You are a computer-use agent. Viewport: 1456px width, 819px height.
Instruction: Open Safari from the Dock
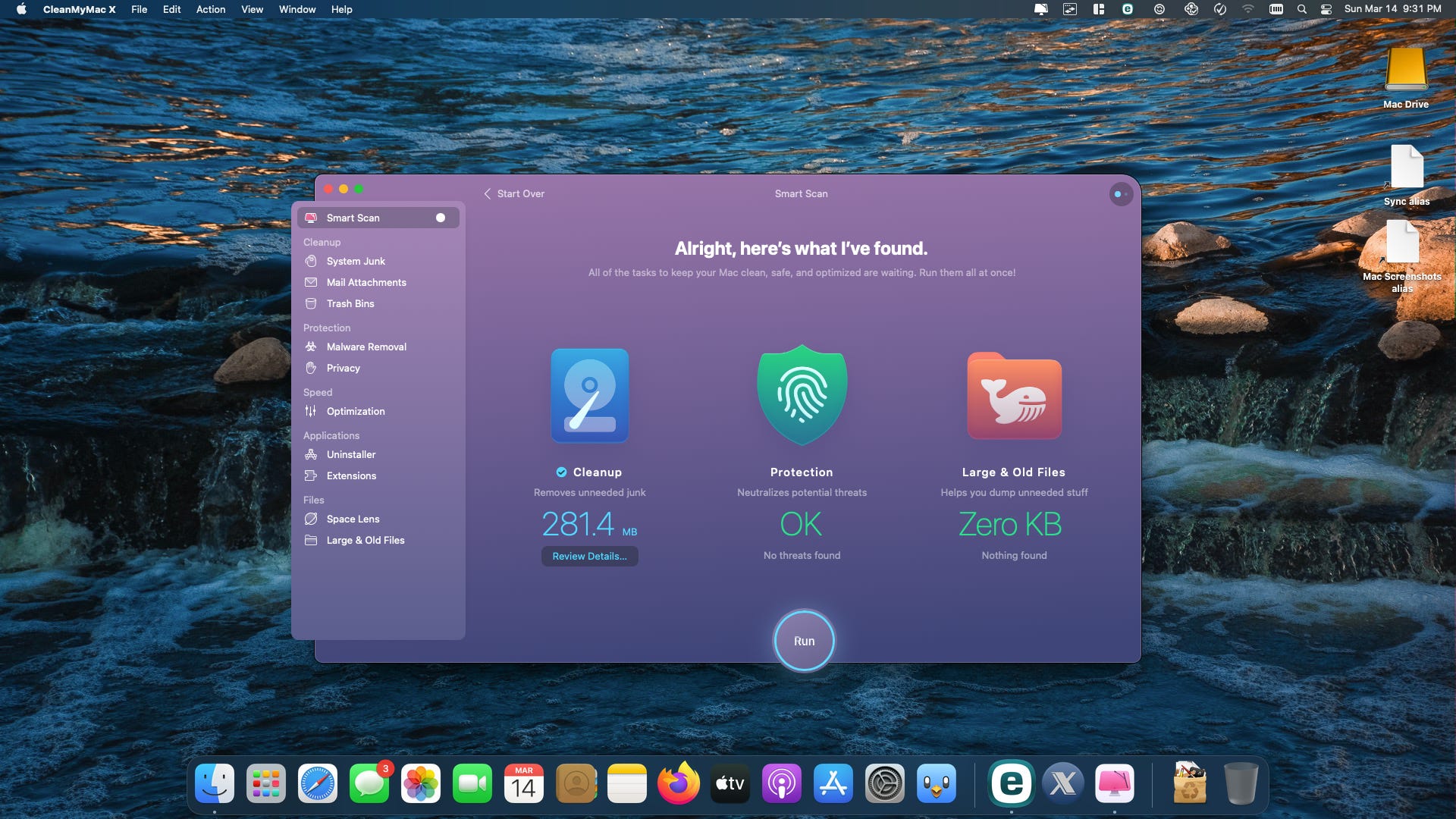(x=317, y=783)
